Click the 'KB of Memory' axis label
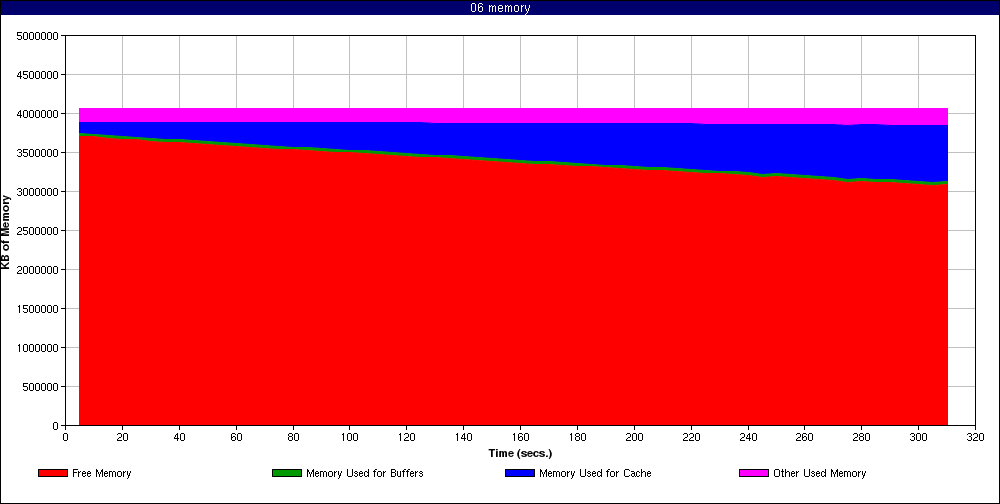The width and height of the screenshot is (1000, 504). pos(6,232)
